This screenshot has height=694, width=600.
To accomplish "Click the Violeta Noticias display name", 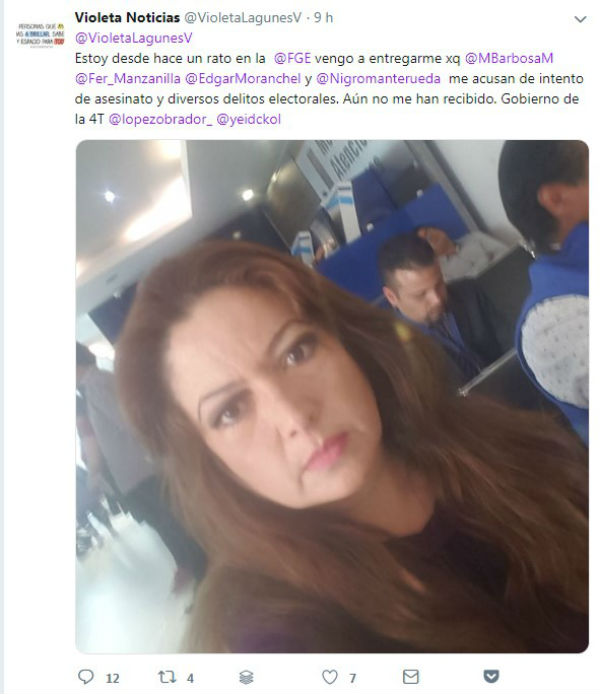I will coord(127,18).
